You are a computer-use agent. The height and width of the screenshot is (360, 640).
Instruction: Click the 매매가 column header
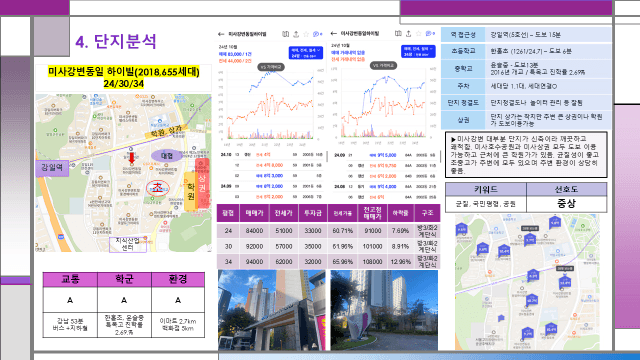254,213
